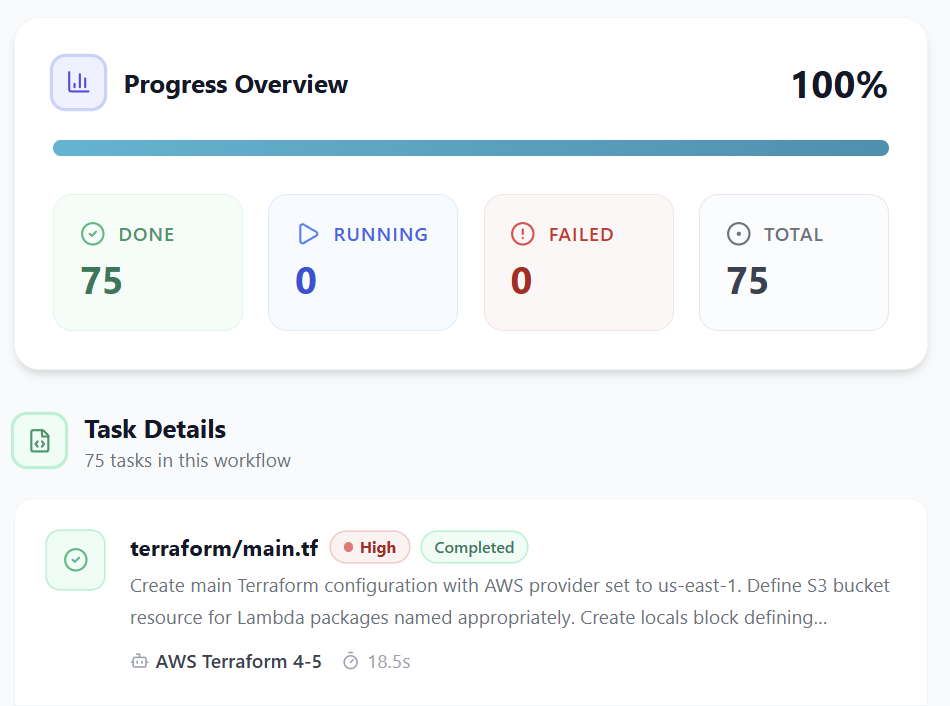Click the Failed alert circle icon
The image size is (950, 706).
coord(523,234)
